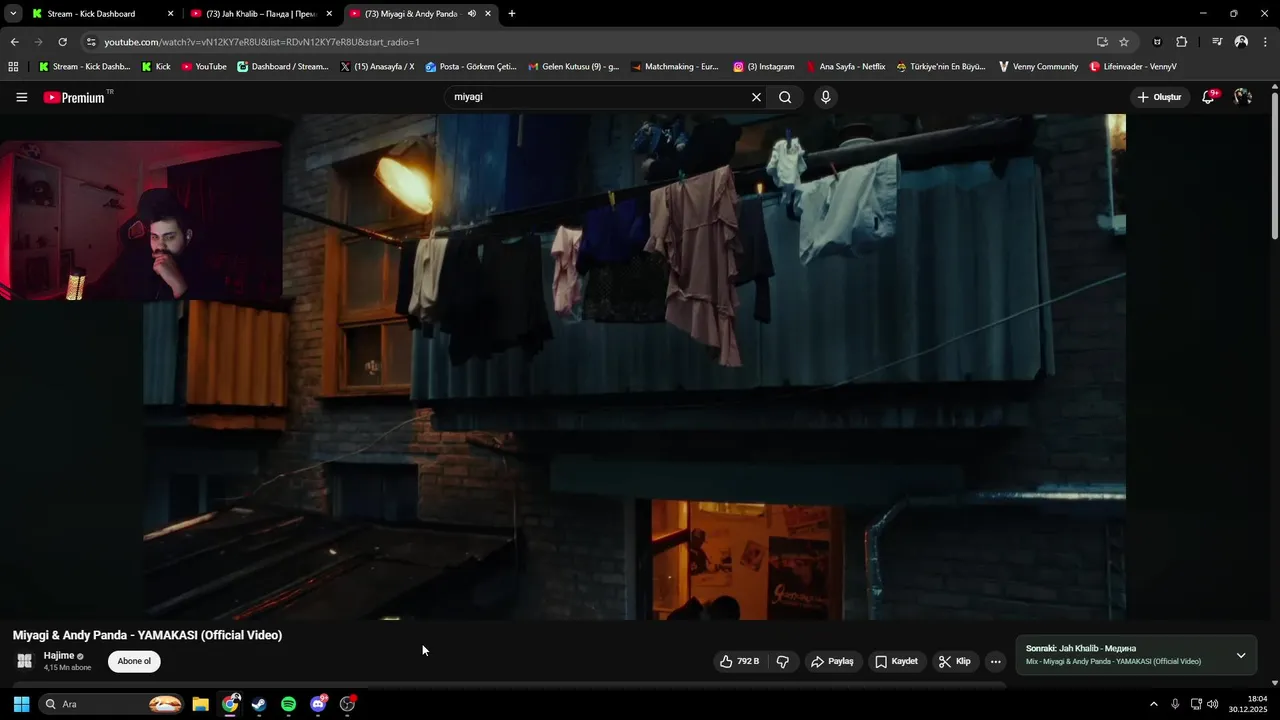Viewport: 1280px width, 720px height.
Task: Switch to Jah Khalib – Панда tab
Action: (x=261, y=14)
